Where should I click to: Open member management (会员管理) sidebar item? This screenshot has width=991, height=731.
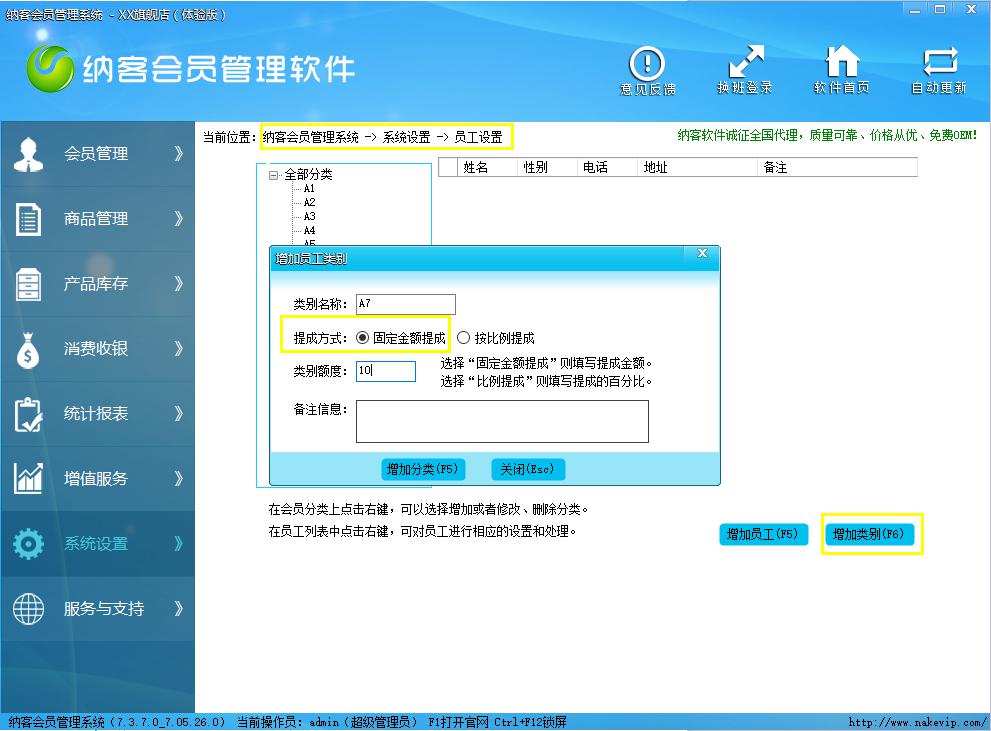(x=96, y=154)
